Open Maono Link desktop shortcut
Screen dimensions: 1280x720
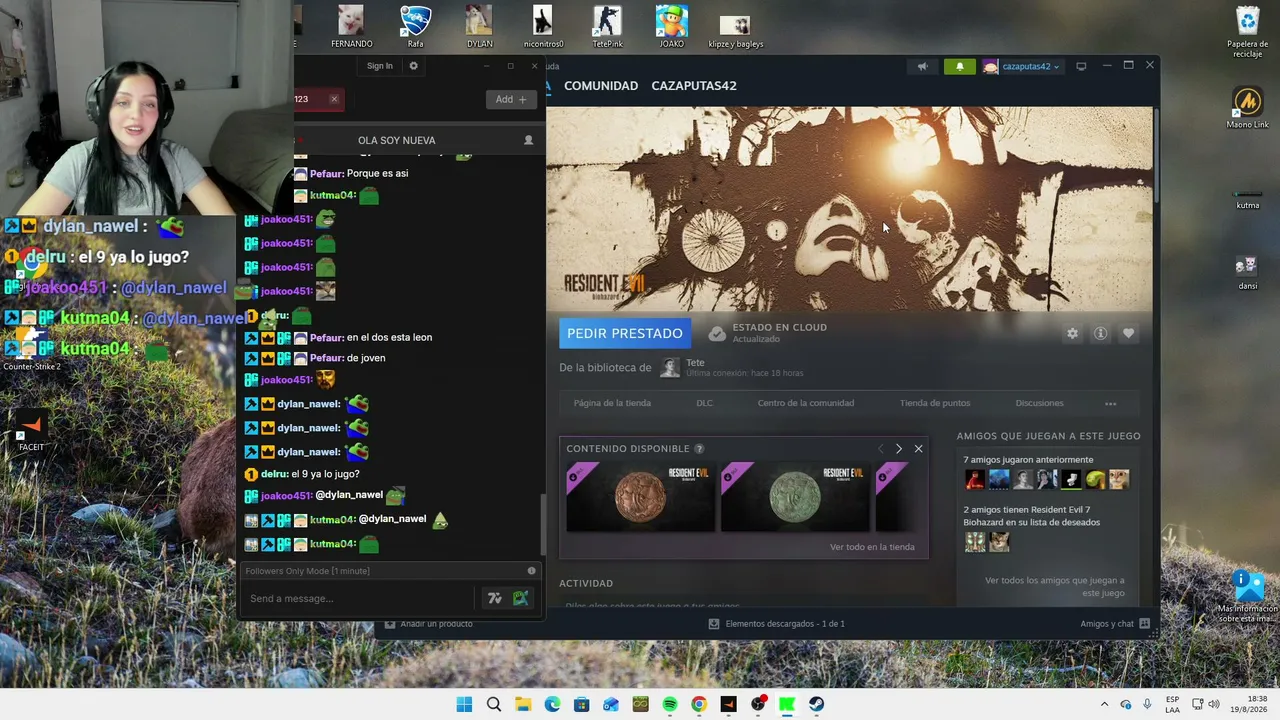[x=1247, y=108]
